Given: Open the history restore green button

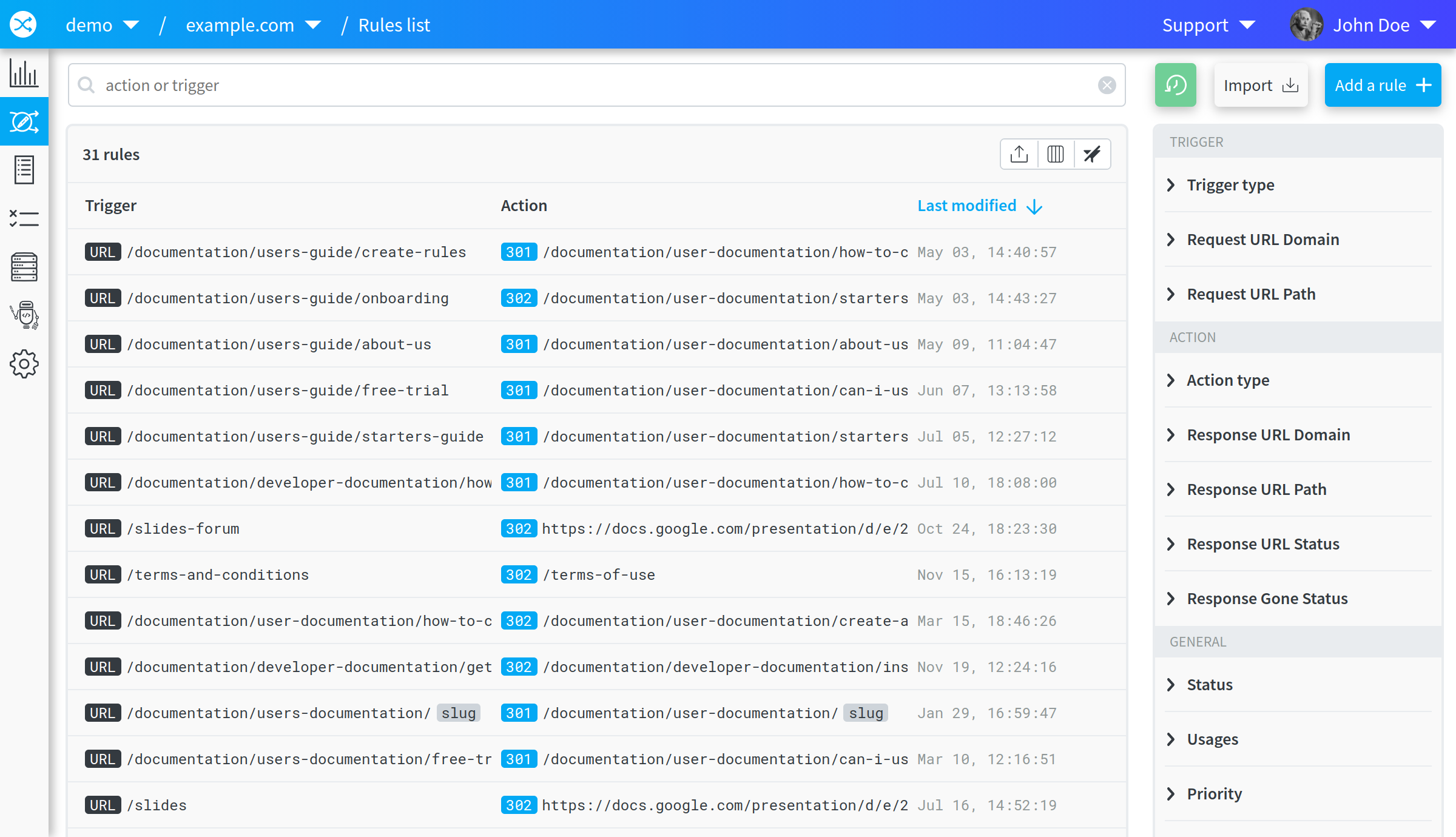Looking at the screenshot, I should pyautogui.click(x=1175, y=85).
